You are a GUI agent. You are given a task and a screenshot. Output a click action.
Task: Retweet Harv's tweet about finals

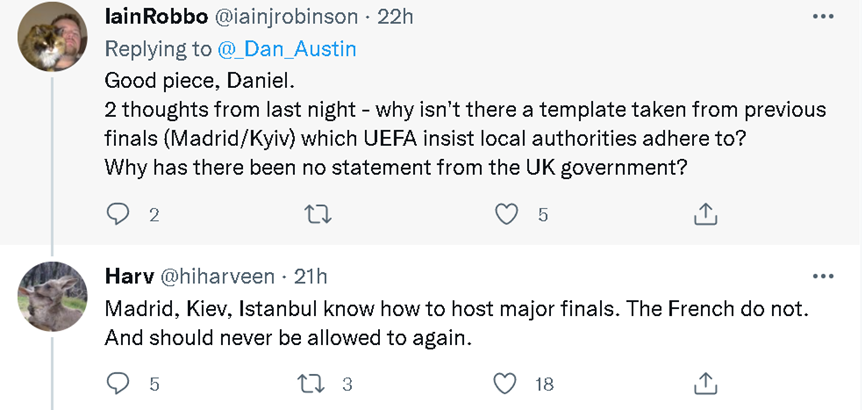click(312, 383)
